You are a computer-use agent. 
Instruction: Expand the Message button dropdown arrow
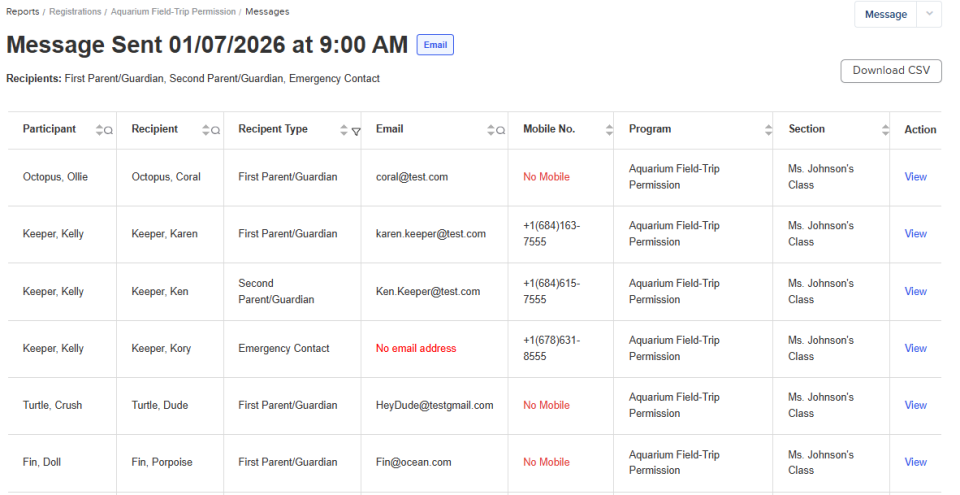point(929,14)
